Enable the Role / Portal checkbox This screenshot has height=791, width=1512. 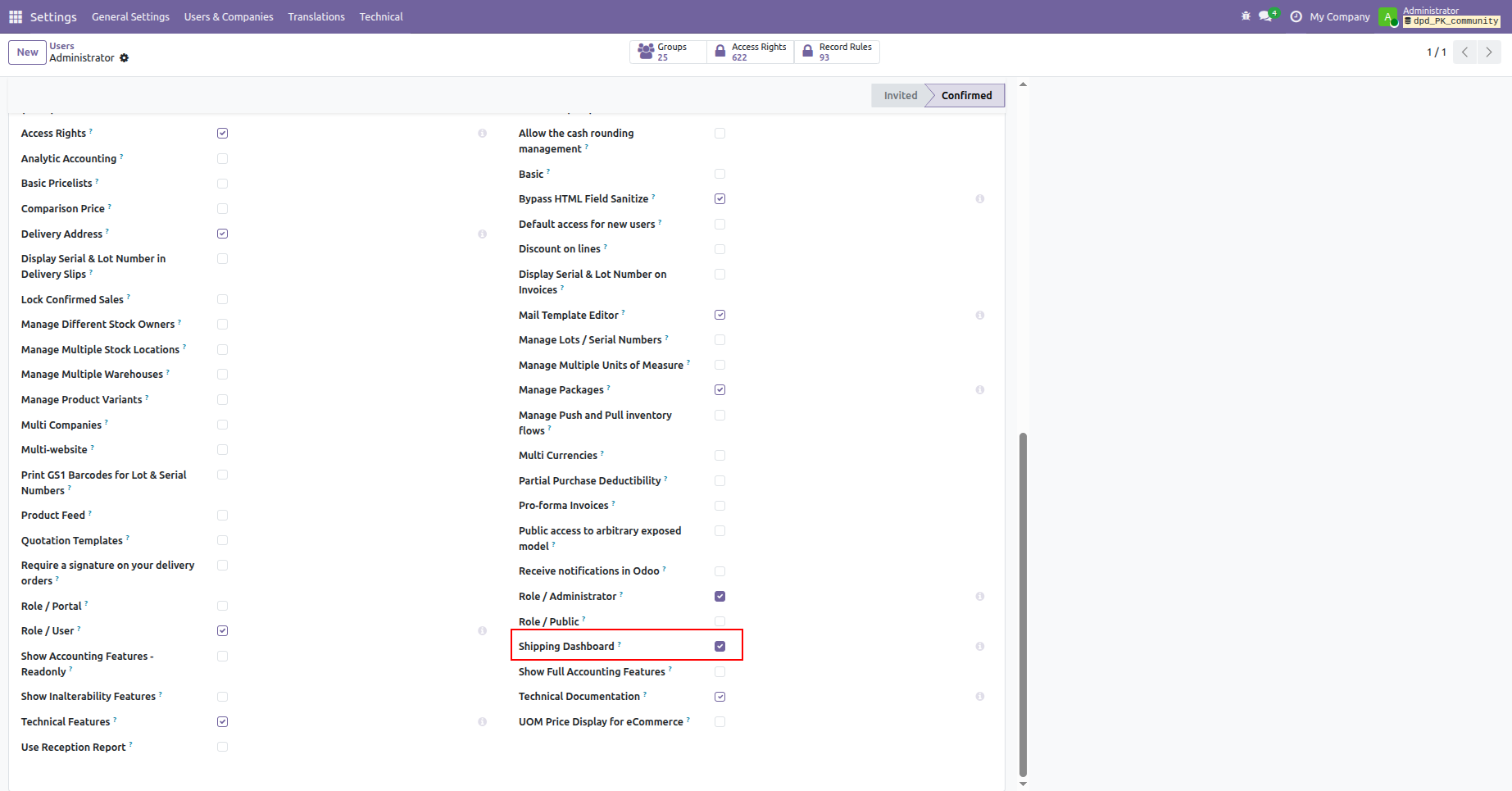point(222,607)
